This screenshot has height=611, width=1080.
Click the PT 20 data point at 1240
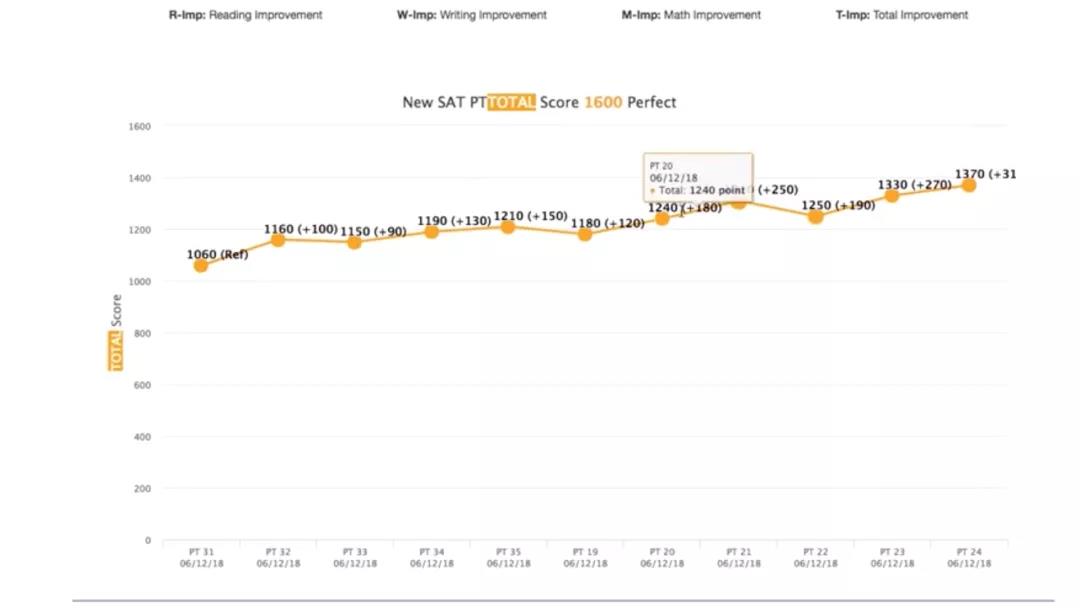pos(662,218)
